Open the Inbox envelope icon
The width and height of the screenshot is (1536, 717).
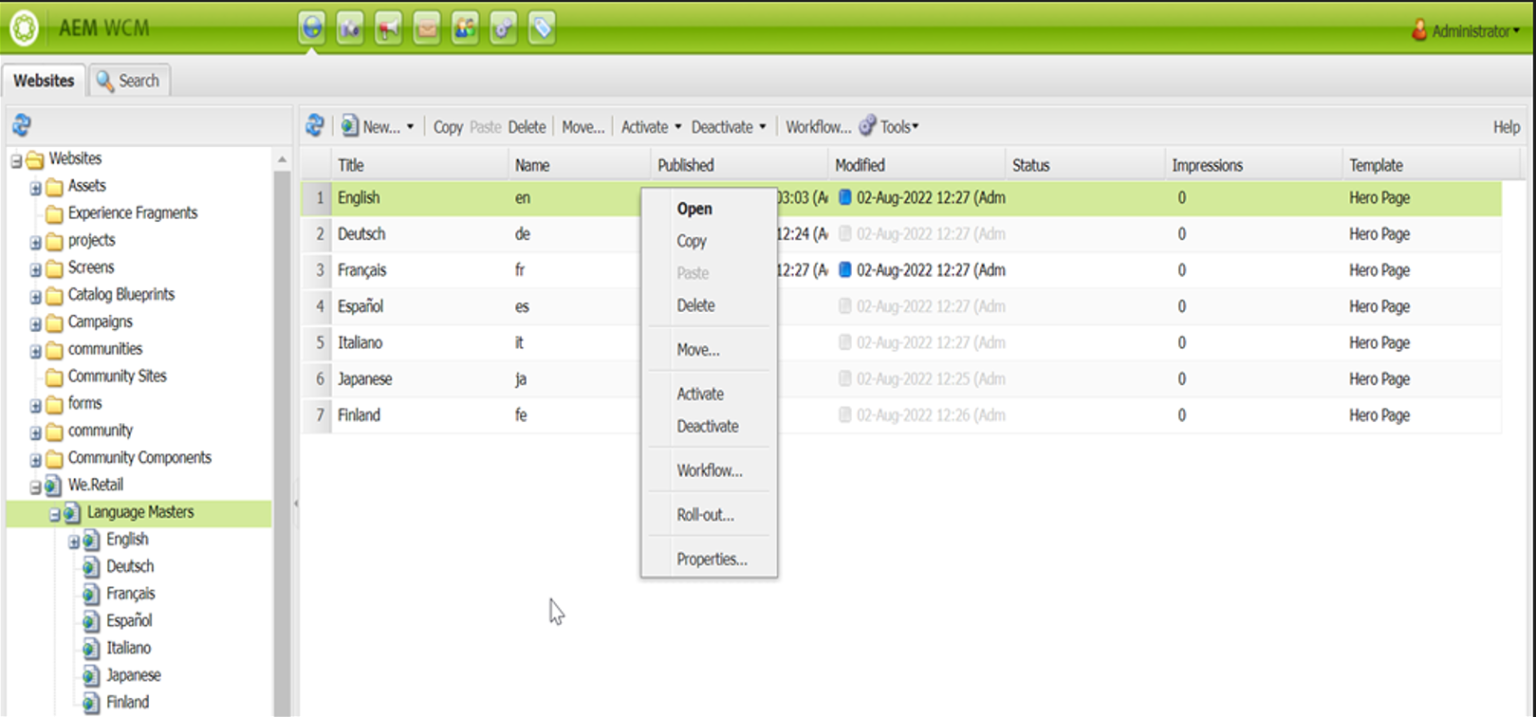427,28
